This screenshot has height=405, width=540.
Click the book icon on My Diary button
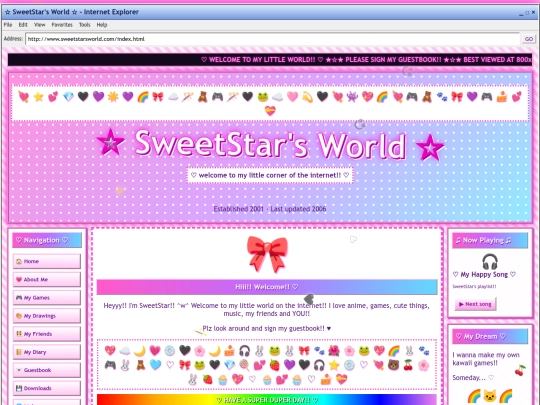click(x=19, y=352)
